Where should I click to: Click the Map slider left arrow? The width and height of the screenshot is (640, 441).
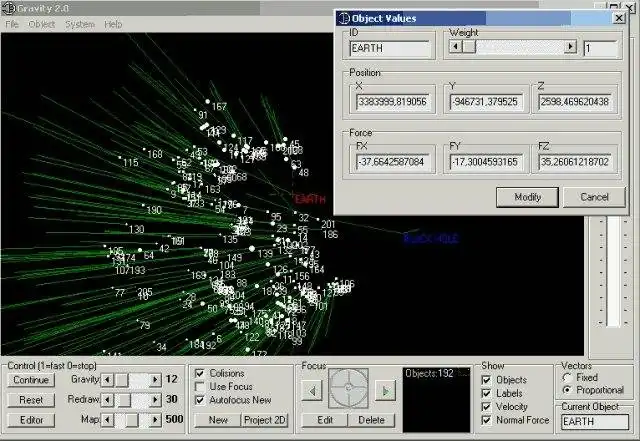pos(107,419)
